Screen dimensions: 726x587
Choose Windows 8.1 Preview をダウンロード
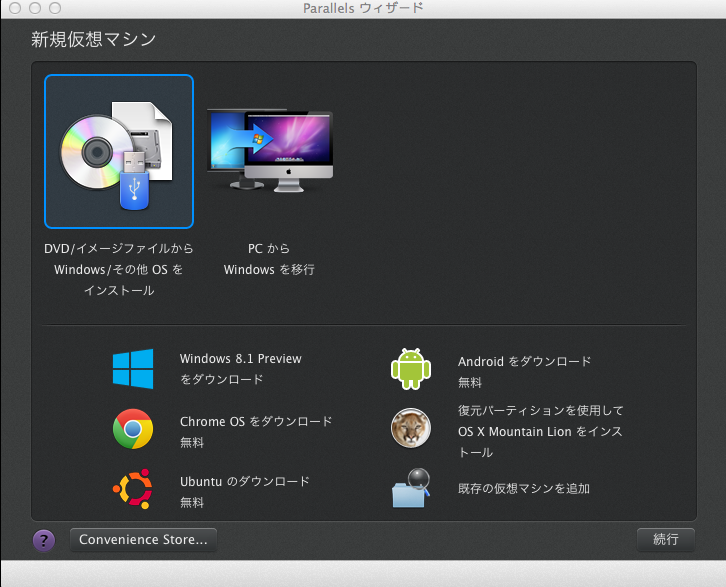pyautogui.click(x=241, y=369)
